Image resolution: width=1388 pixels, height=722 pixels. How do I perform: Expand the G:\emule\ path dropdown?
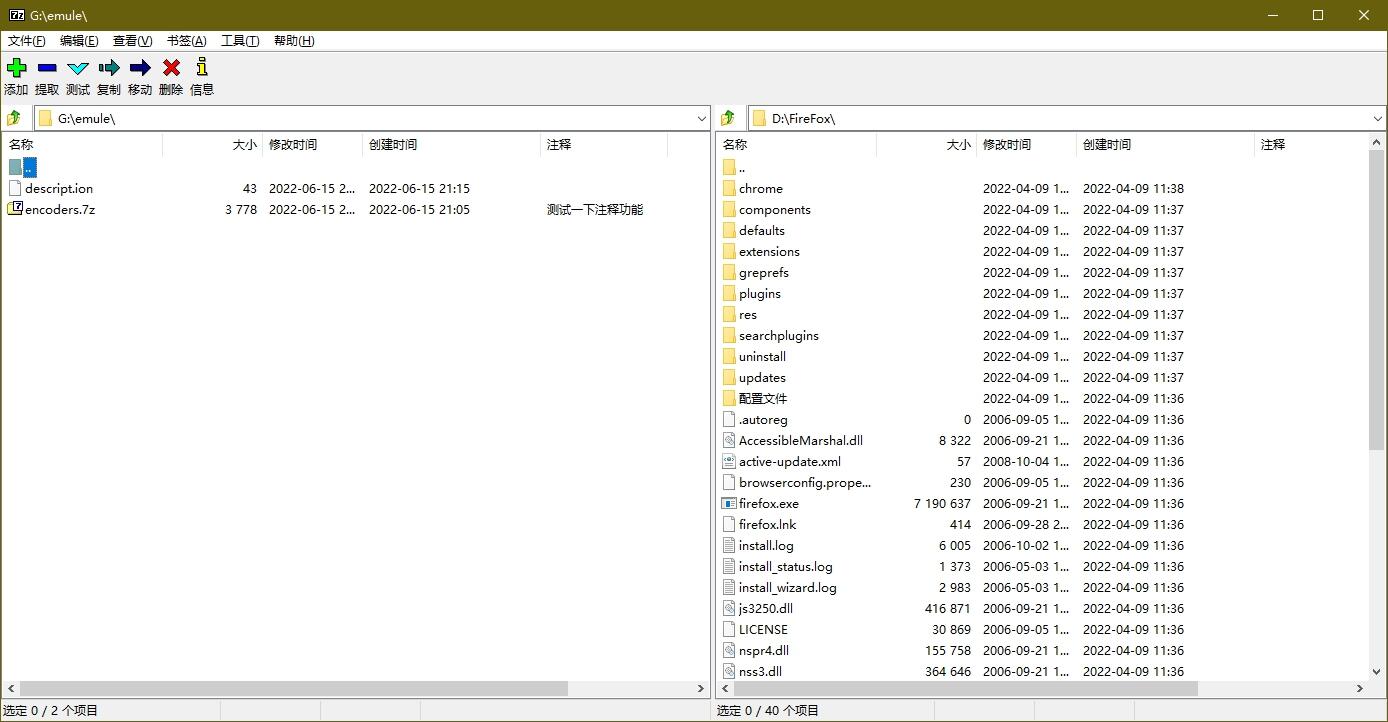(x=701, y=118)
